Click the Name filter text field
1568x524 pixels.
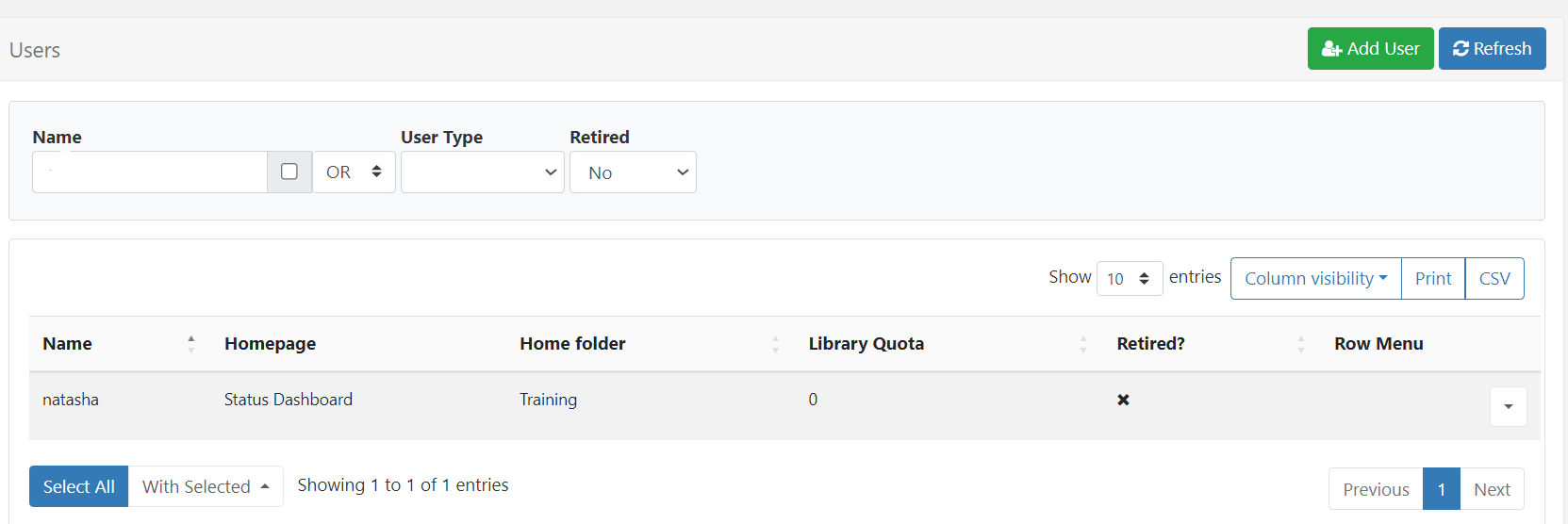(x=150, y=172)
